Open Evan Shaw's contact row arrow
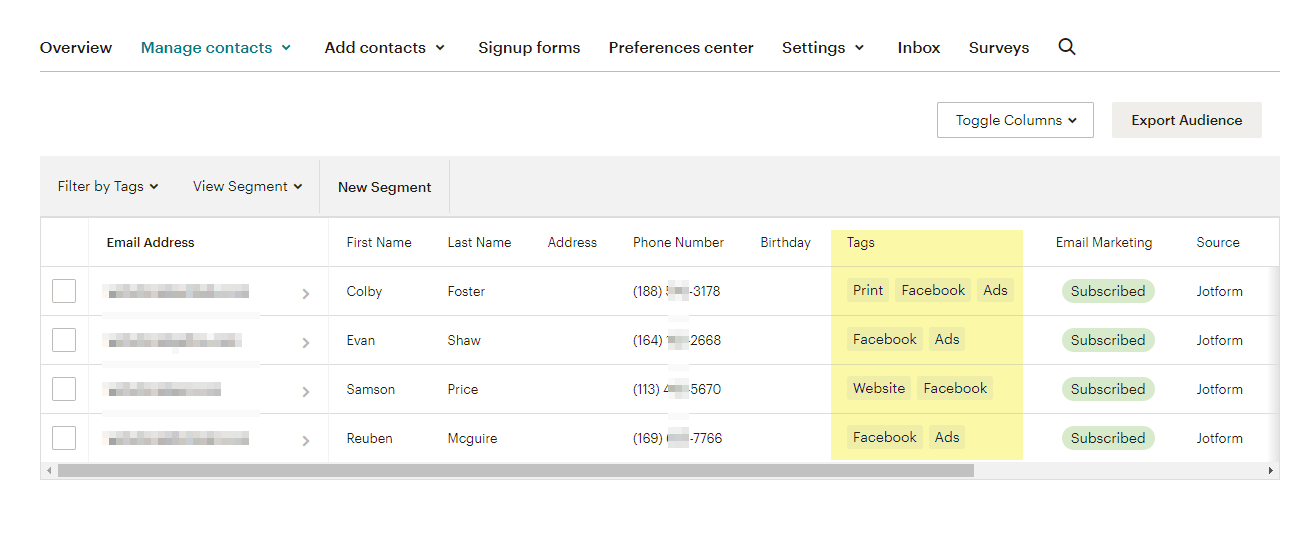 pos(305,342)
